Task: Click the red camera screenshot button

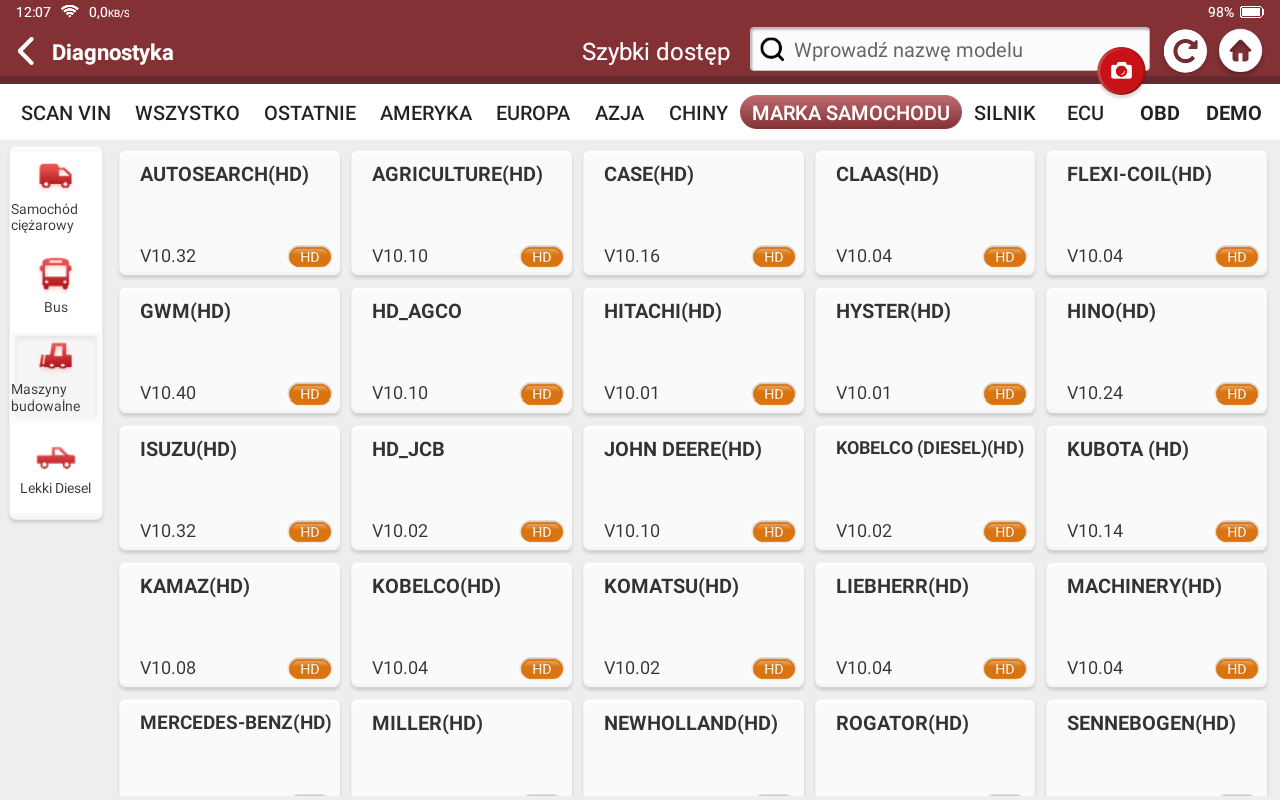Action: click(1121, 71)
